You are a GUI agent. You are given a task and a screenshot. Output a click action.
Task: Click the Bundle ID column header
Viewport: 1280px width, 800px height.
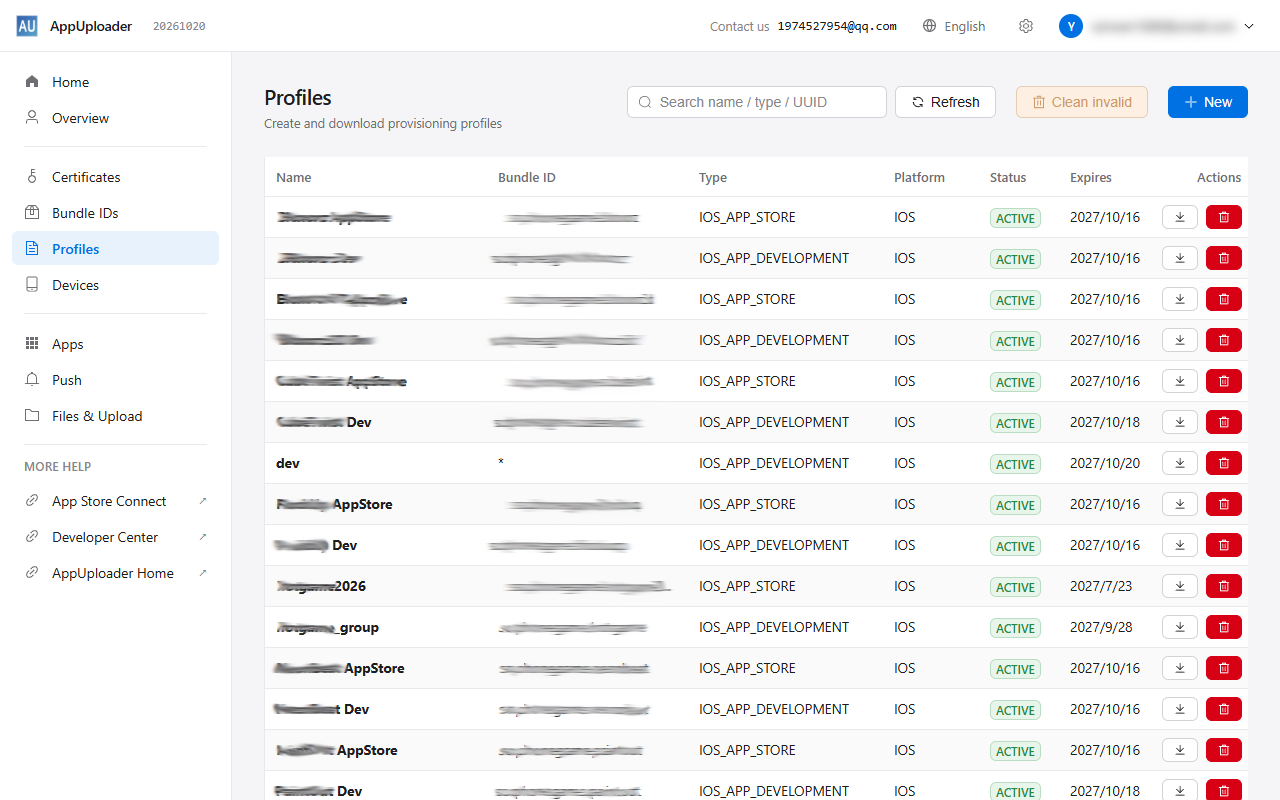[x=527, y=178]
